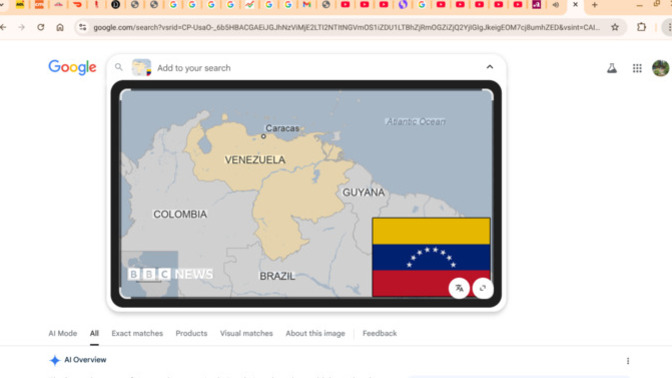Click the AI Overview sparkle heading
The image size is (672, 378).
[x=78, y=360]
